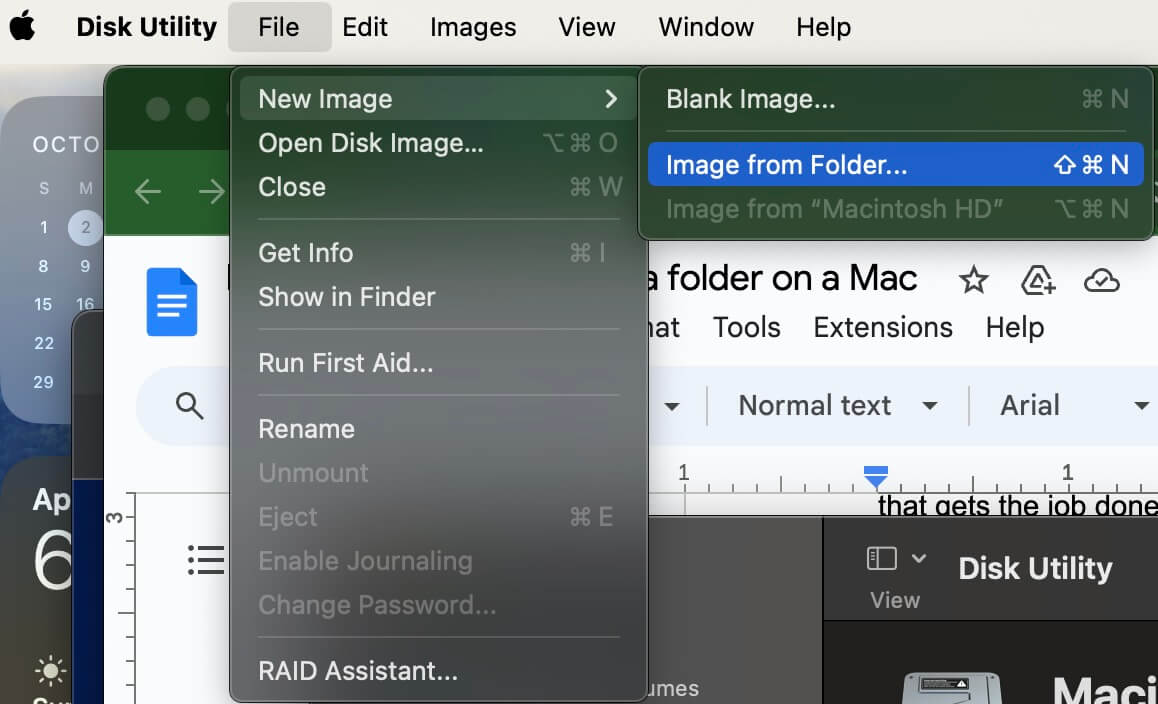The width and height of the screenshot is (1158, 704).
Task: Open the zoom dropdown arrow in Docs toolbar
Action: (672, 406)
